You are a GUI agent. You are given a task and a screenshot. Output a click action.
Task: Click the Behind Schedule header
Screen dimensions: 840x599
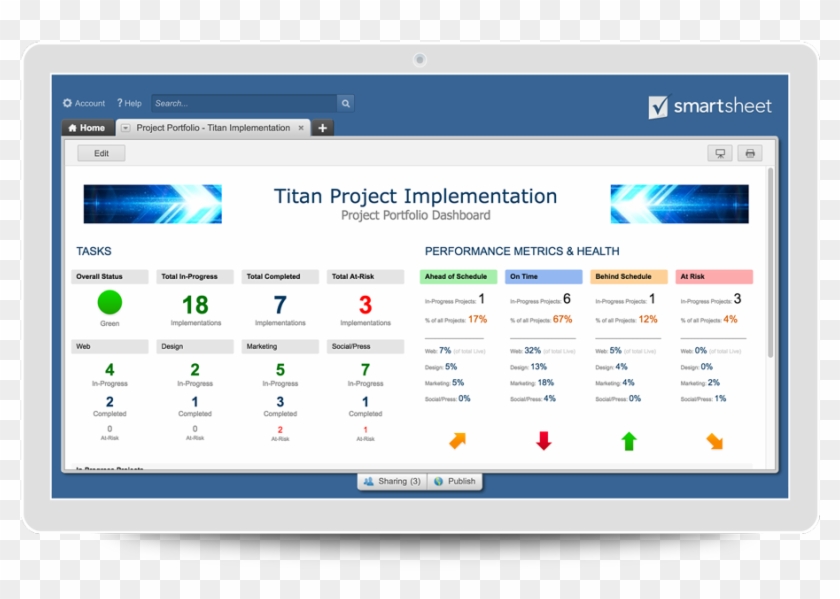[x=629, y=276]
